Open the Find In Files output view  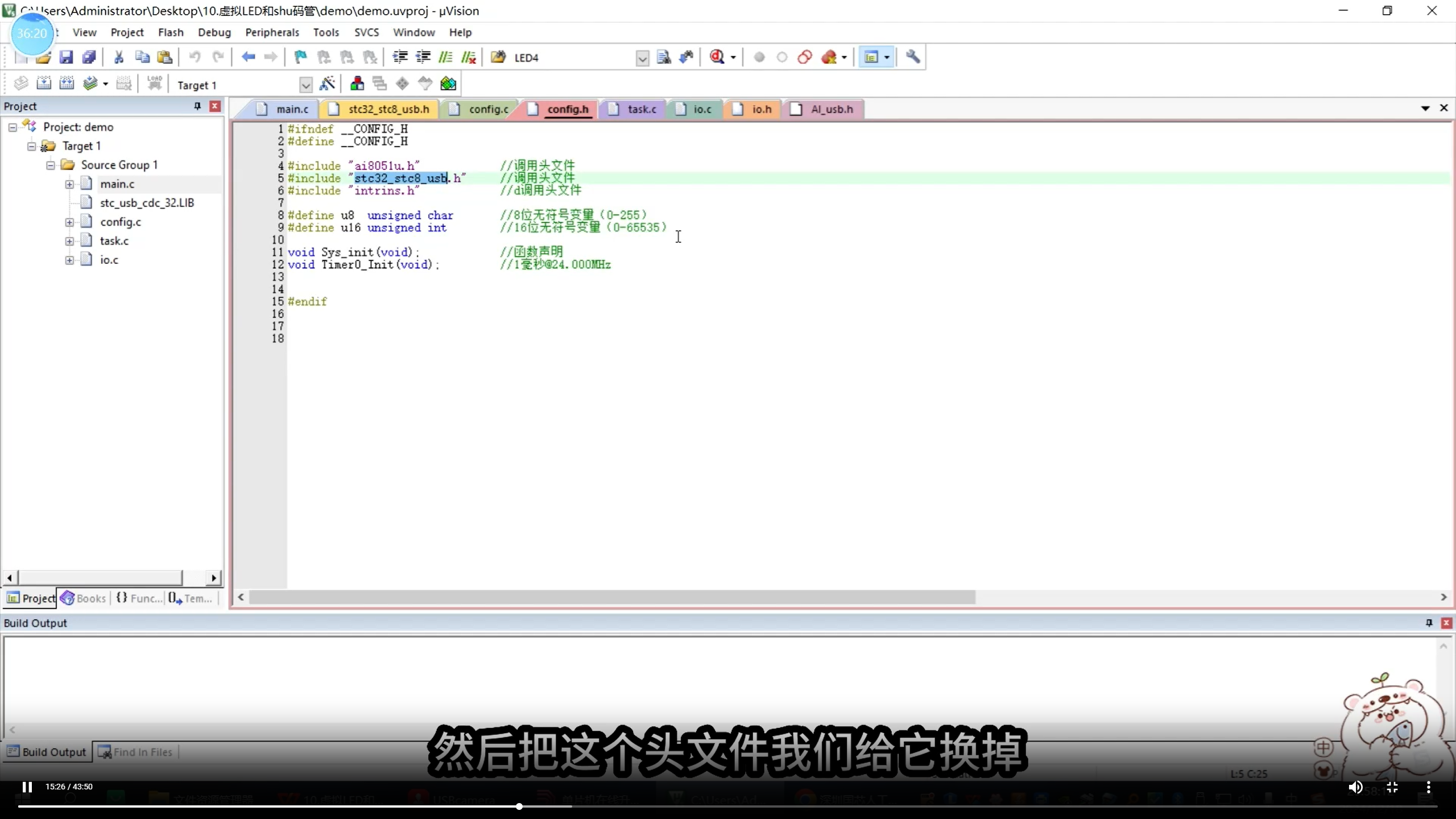click(x=142, y=751)
